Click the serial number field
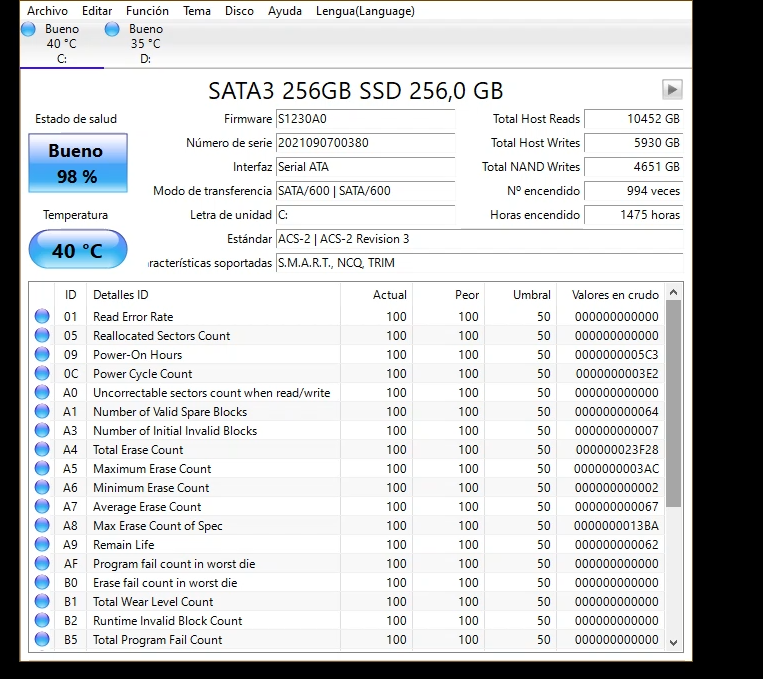Image resolution: width=763 pixels, height=679 pixels. (x=365, y=143)
